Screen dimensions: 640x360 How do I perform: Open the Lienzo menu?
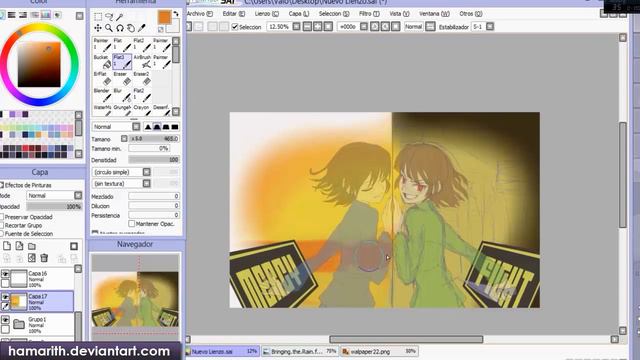click(267, 14)
